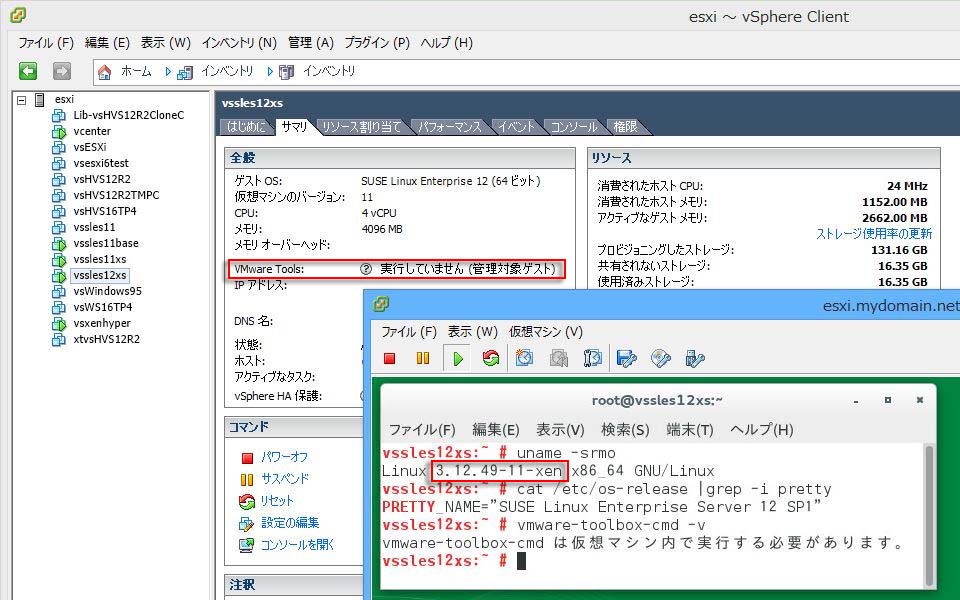Select the vsWindows95 virtual machine
Viewport: 960px width, 600px height.
[107, 291]
